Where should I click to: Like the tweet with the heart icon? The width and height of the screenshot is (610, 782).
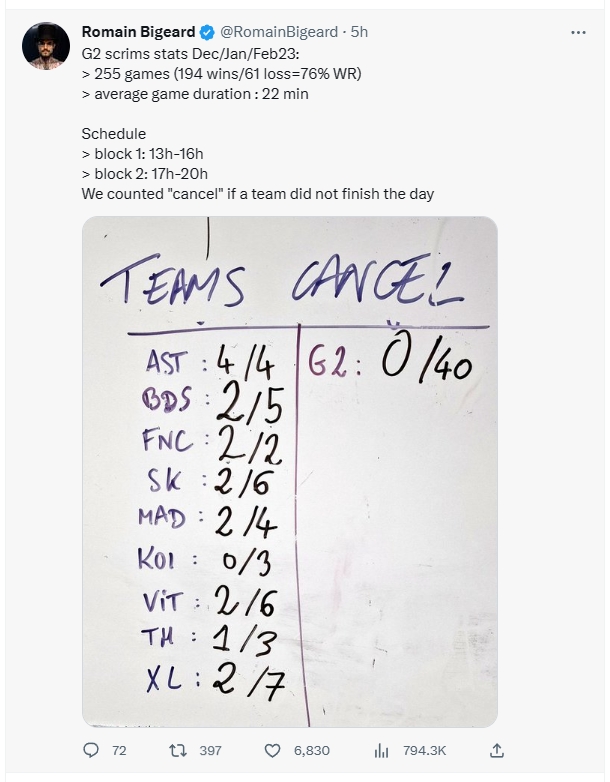(272, 751)
